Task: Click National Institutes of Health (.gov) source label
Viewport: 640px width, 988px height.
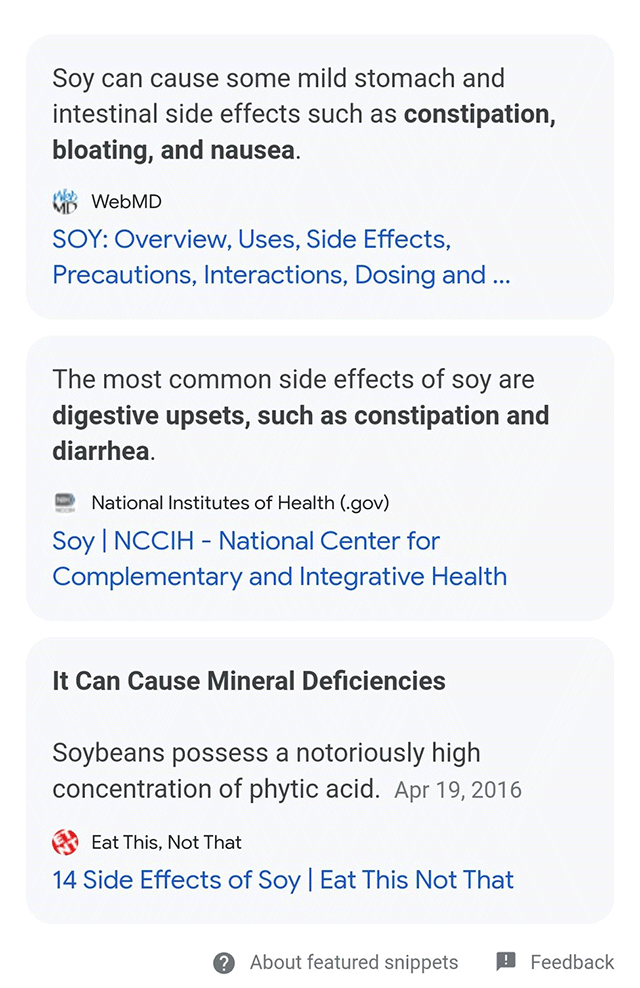Action: [x=240, y=503]
